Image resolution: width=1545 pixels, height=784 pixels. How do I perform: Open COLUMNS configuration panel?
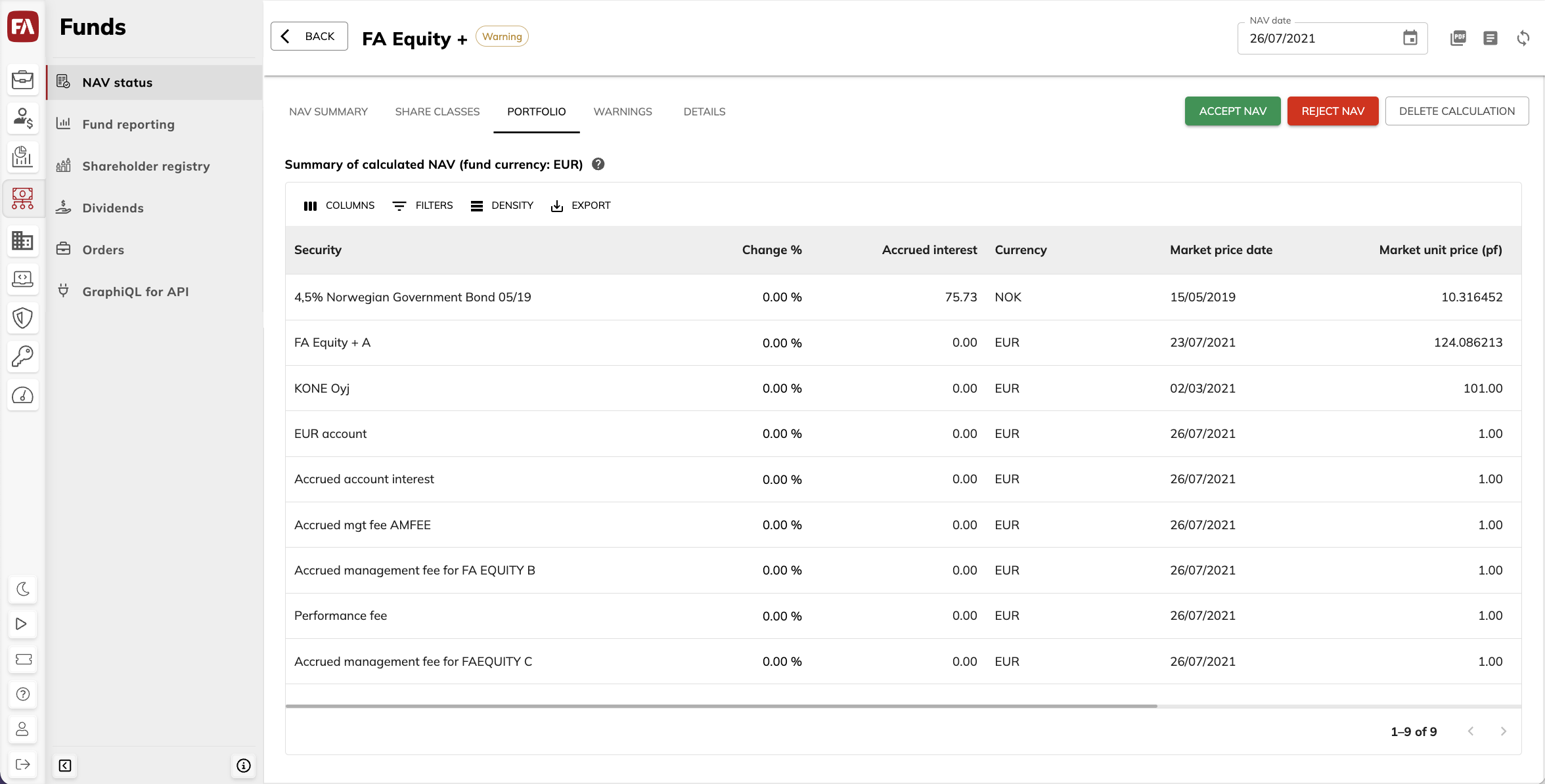coord(340,205)
